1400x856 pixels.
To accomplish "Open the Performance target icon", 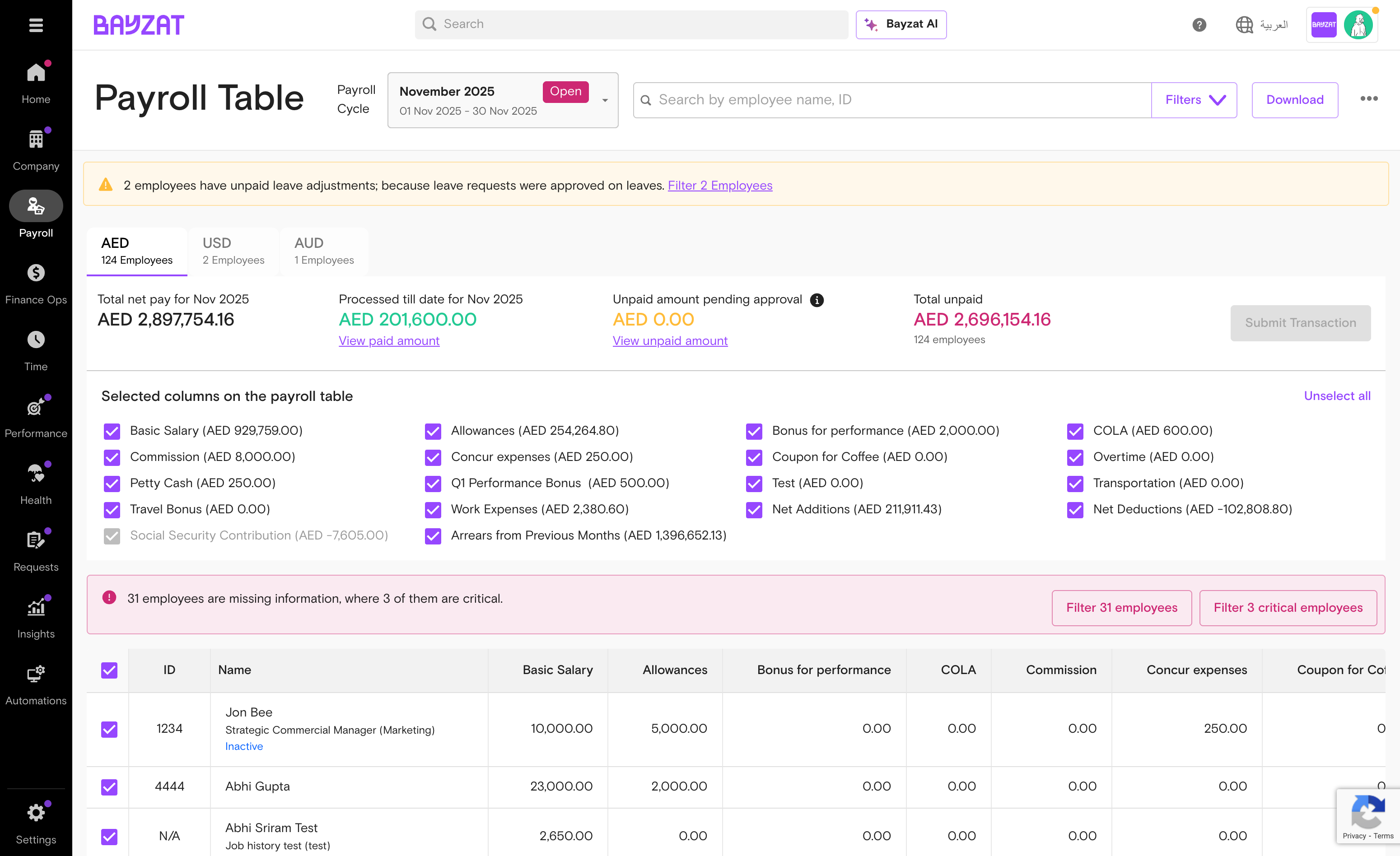I will coord(36,407).
